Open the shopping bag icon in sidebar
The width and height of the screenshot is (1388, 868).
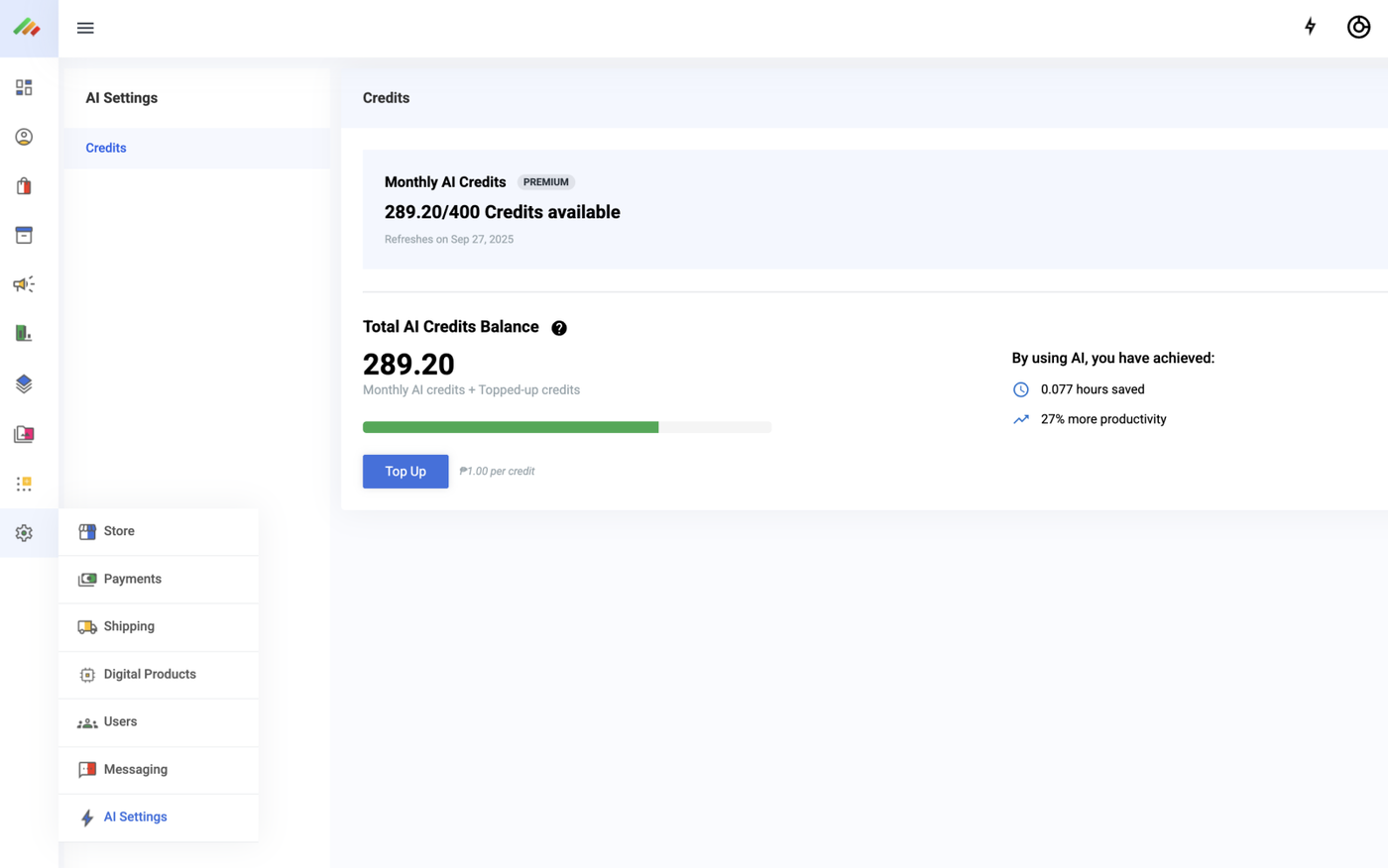(x=24, y=186)
